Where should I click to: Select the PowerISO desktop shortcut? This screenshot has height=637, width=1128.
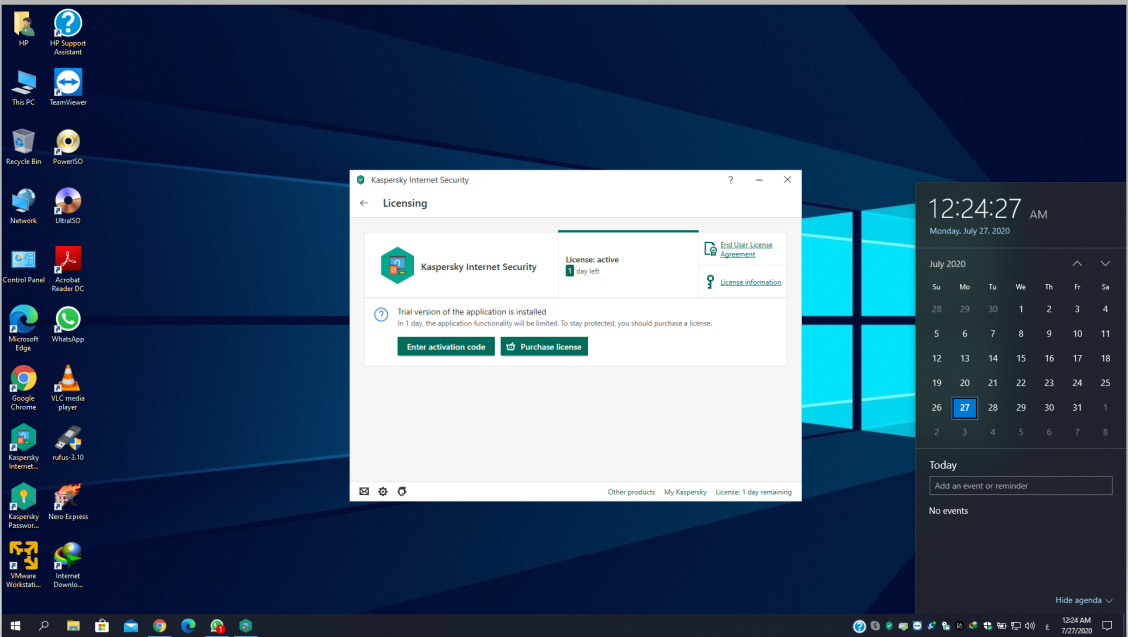(68, 147)
